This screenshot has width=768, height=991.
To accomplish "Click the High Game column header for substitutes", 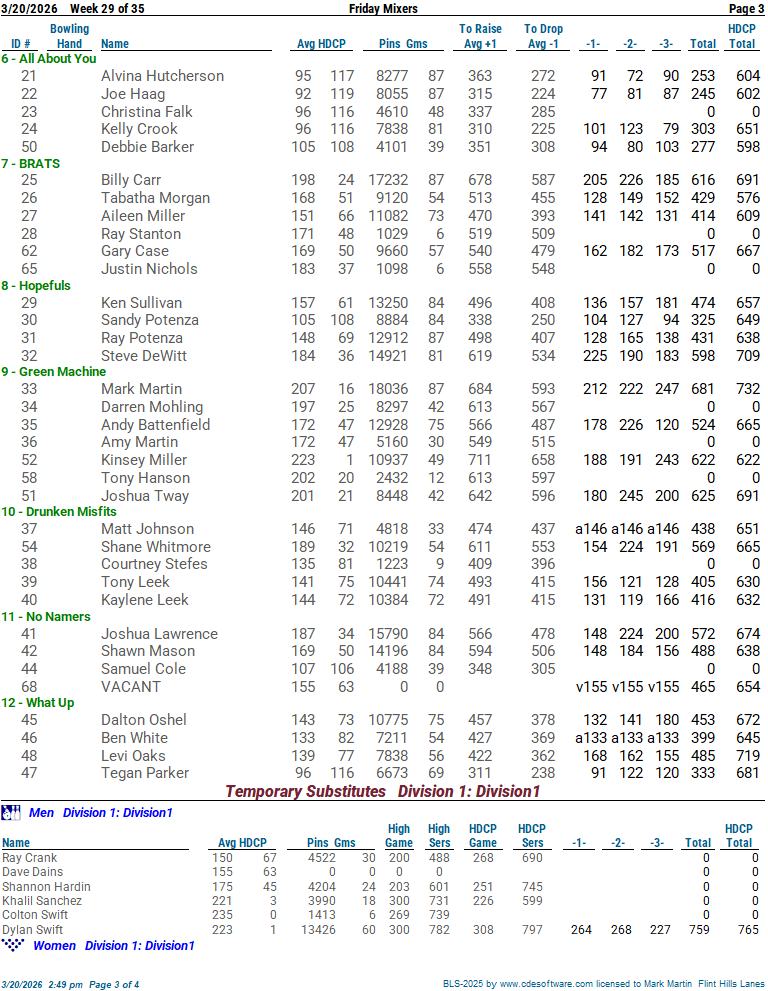I will click(399, 836).
